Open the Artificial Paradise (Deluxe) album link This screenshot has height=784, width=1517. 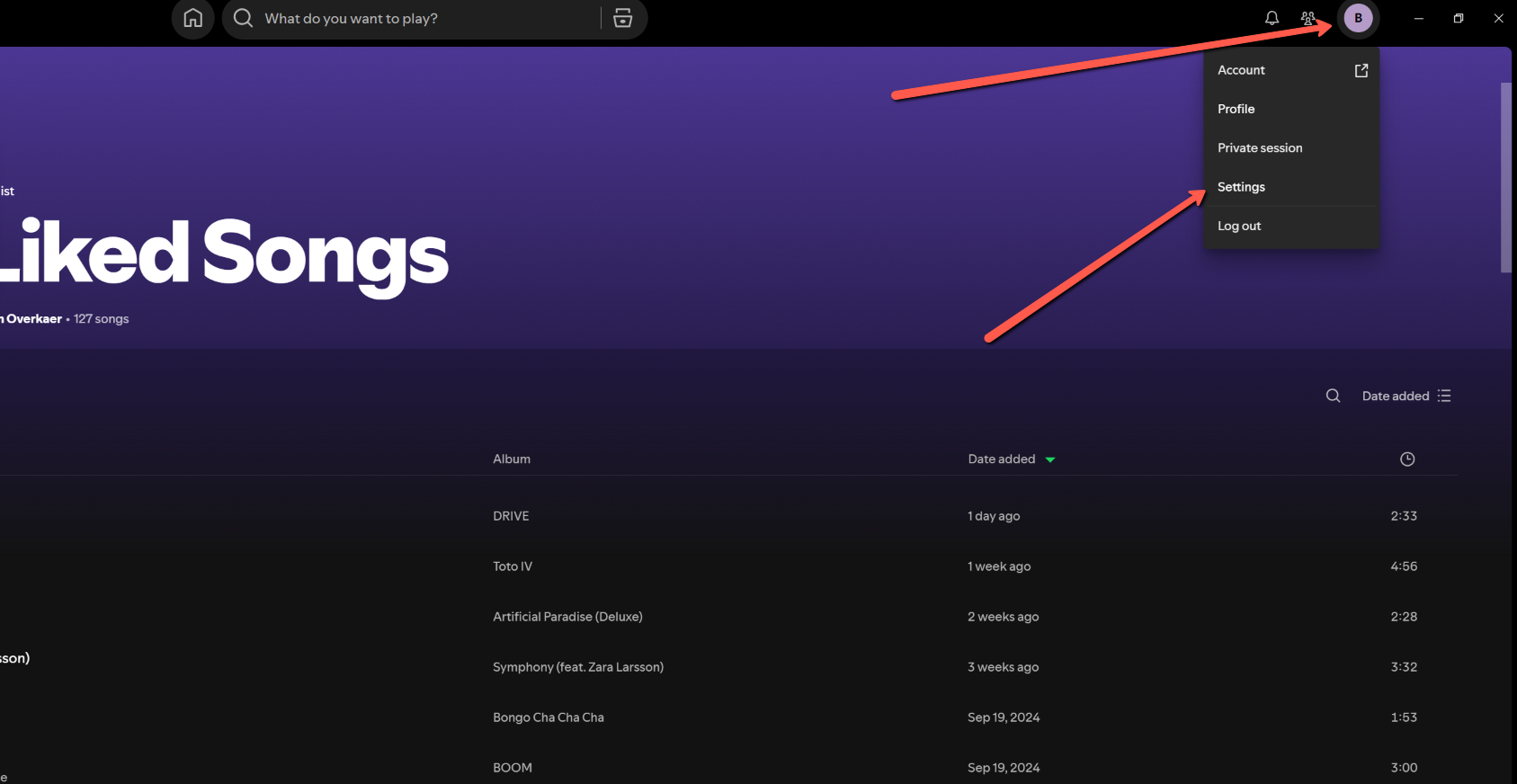click(567, 617)
